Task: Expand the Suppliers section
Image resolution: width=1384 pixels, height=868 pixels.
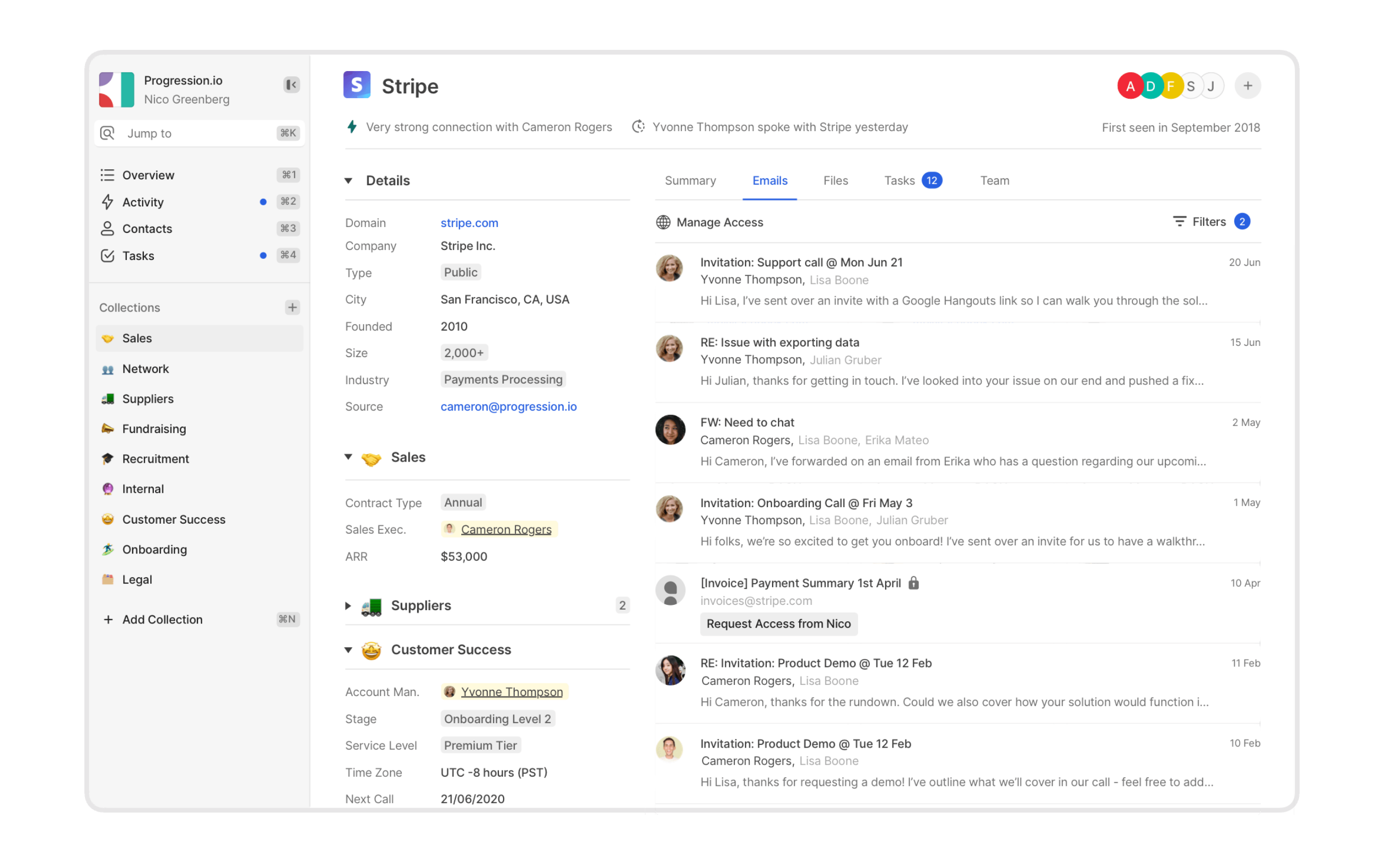Action: pos(348,606)
